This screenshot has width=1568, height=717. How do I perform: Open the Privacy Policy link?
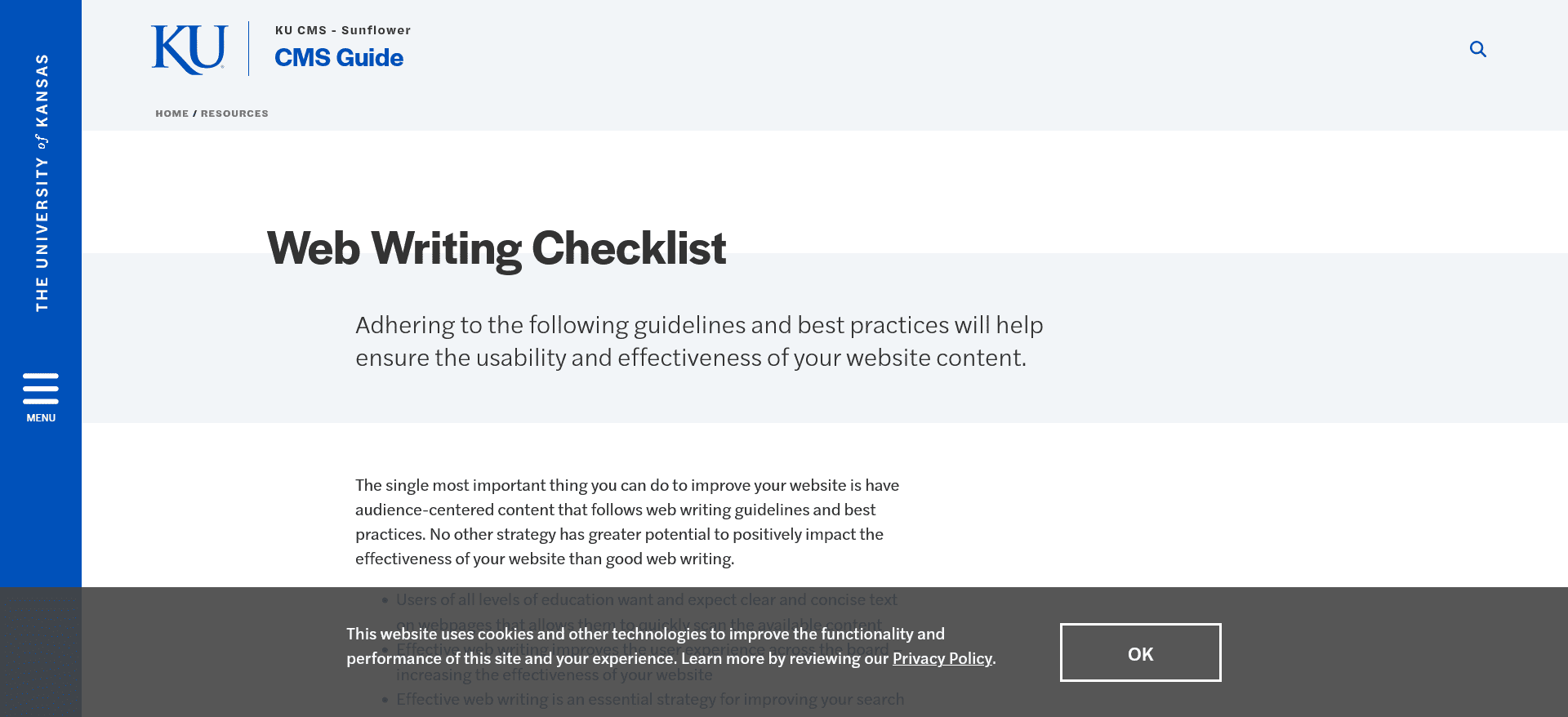(x=942, y=658)
